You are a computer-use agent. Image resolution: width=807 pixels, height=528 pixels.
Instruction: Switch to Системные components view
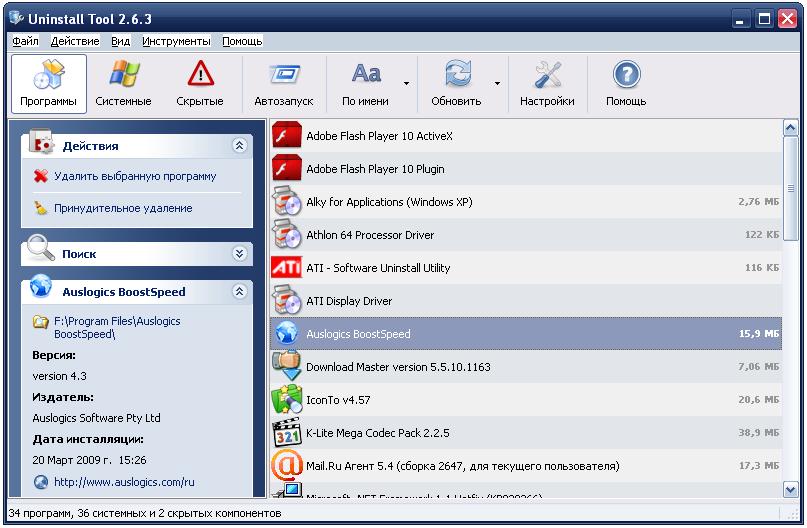coord(123,84)
